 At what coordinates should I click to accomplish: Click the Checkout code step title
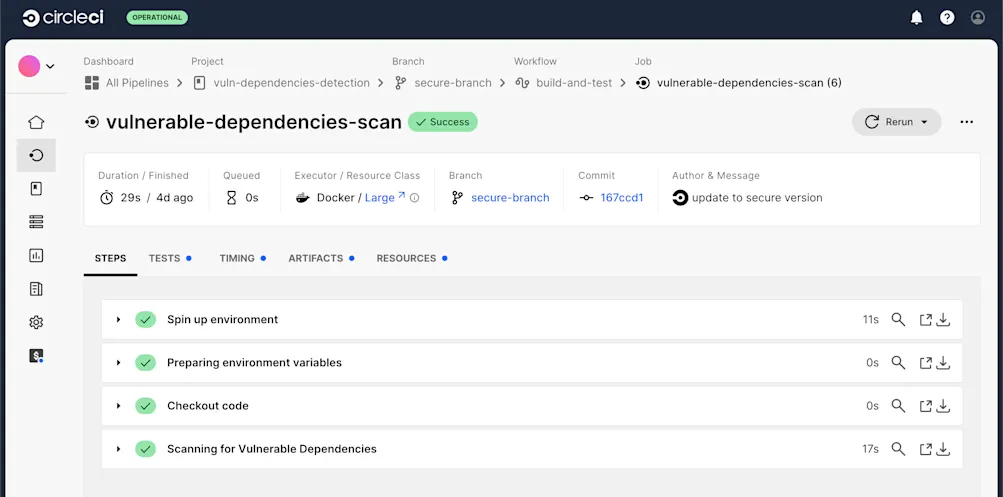pyautogui.click(x=208, y=406)
